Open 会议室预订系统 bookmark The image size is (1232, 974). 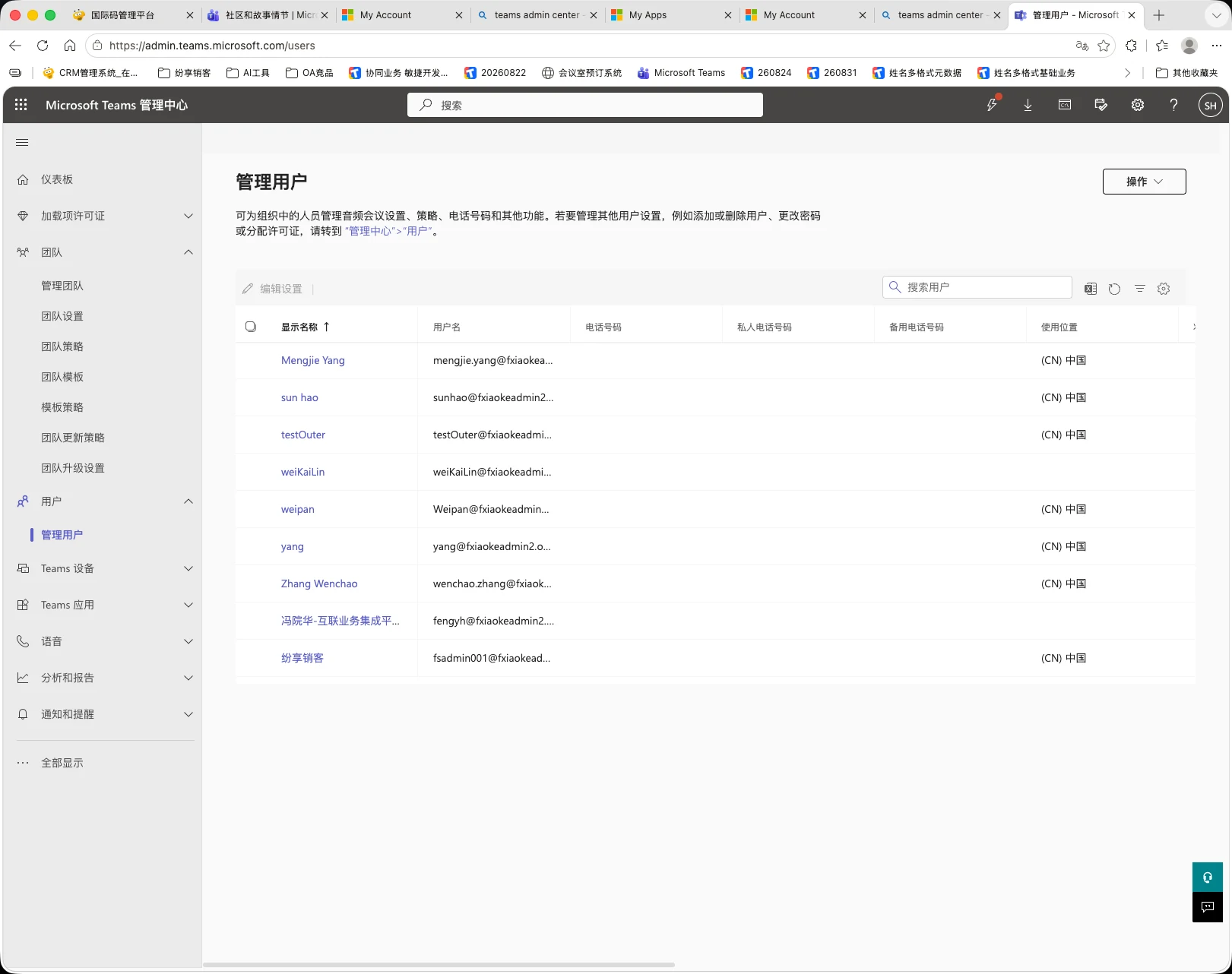(581, 73)
